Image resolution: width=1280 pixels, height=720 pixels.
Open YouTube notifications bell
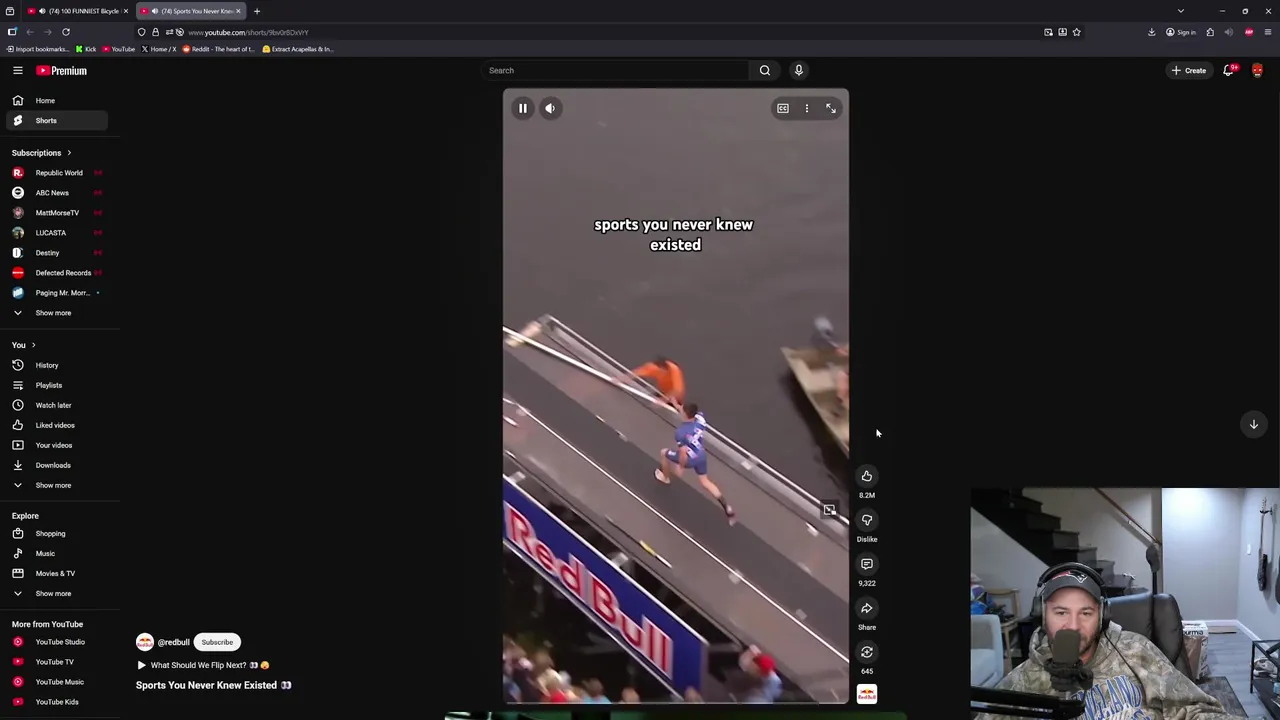coord(1229,70)
